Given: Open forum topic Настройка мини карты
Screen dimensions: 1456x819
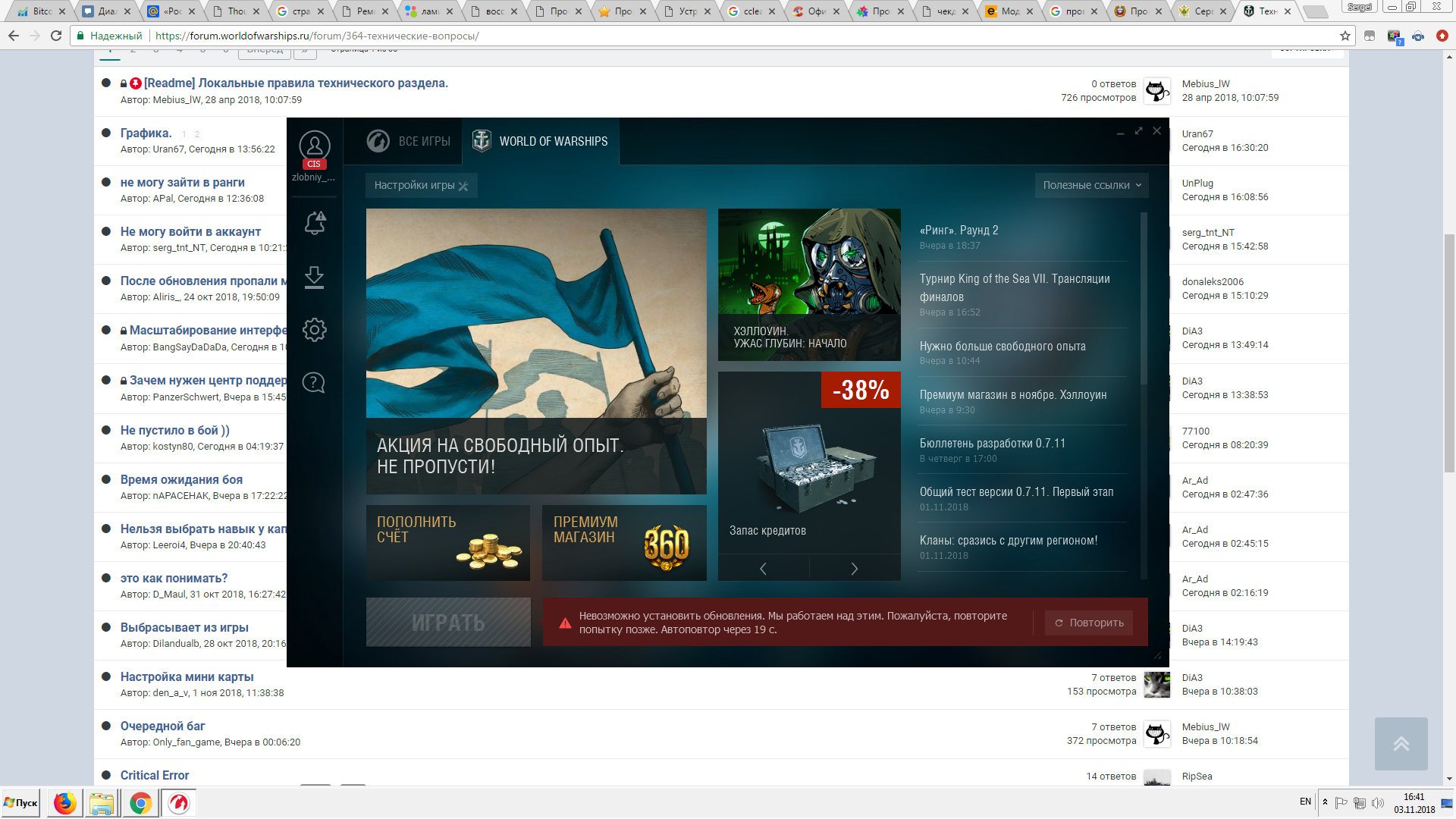Looking at the screenshot, I should coord(187,676).
